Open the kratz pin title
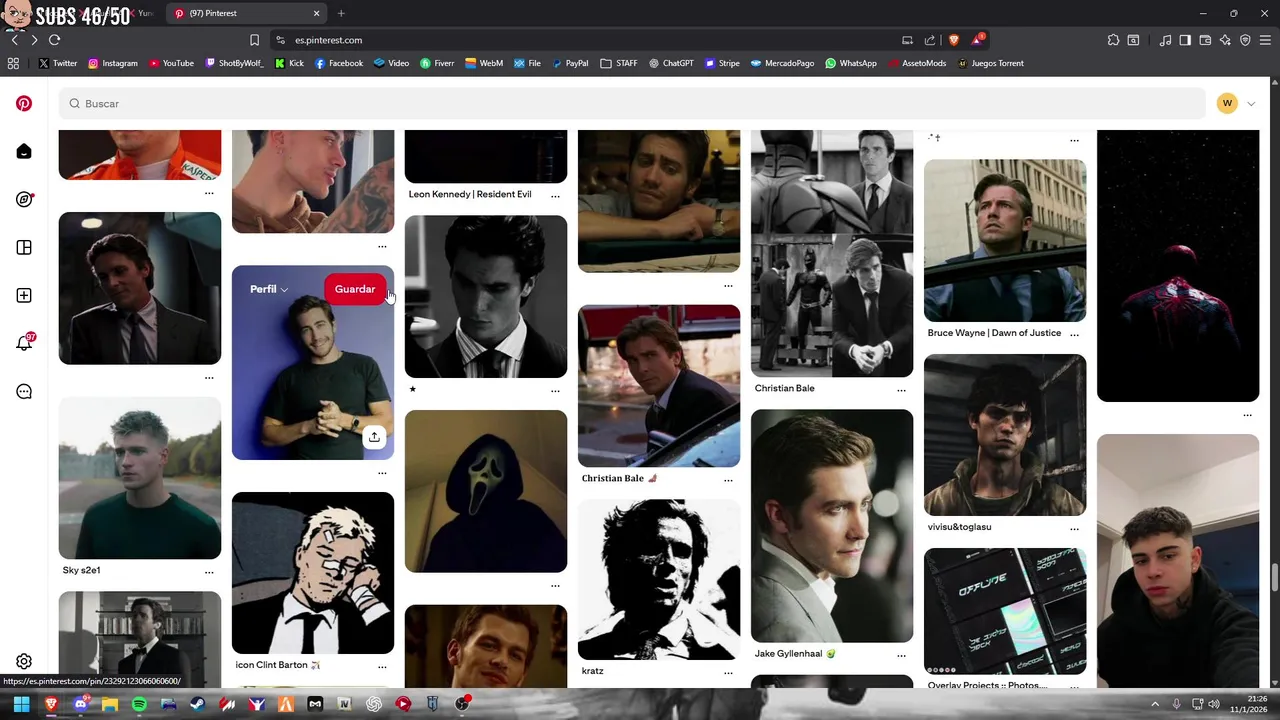This screenshot has width=1280, height=720. point(592,671)
